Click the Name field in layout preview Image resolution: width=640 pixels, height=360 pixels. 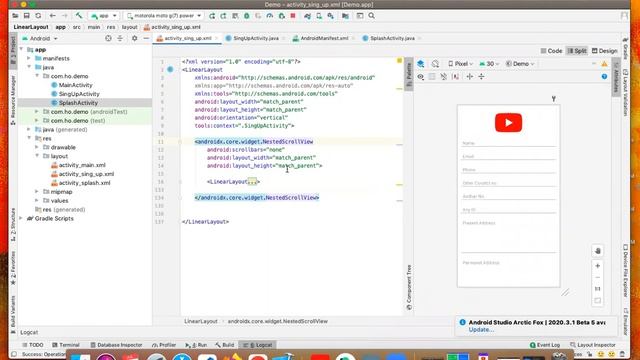509,143
